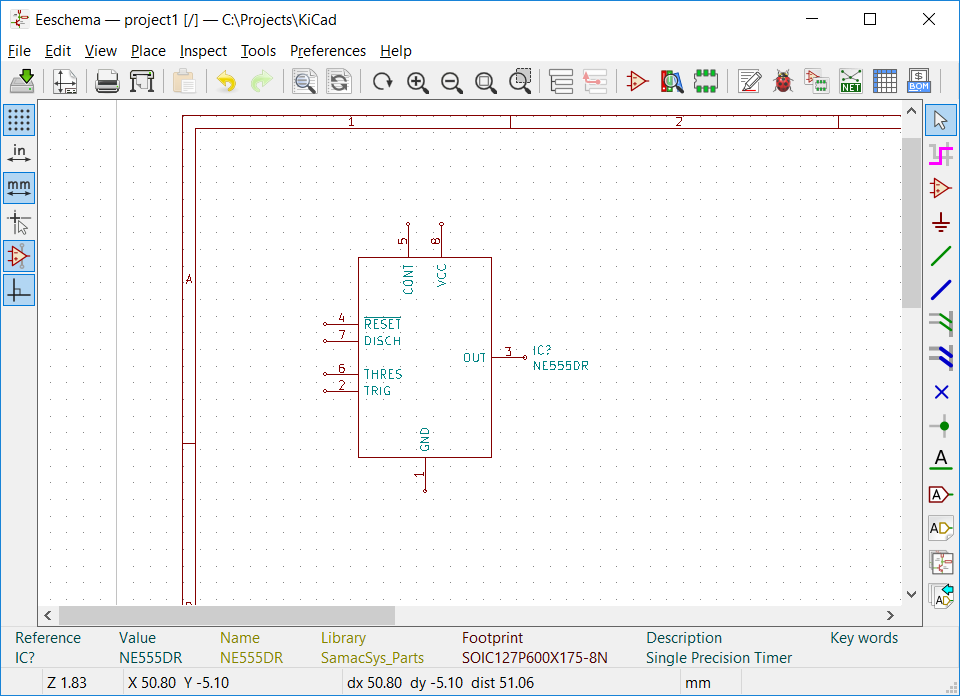Toggle the grid display off
The width and height of the screenshot is (960, 696).
click(19, 120)
